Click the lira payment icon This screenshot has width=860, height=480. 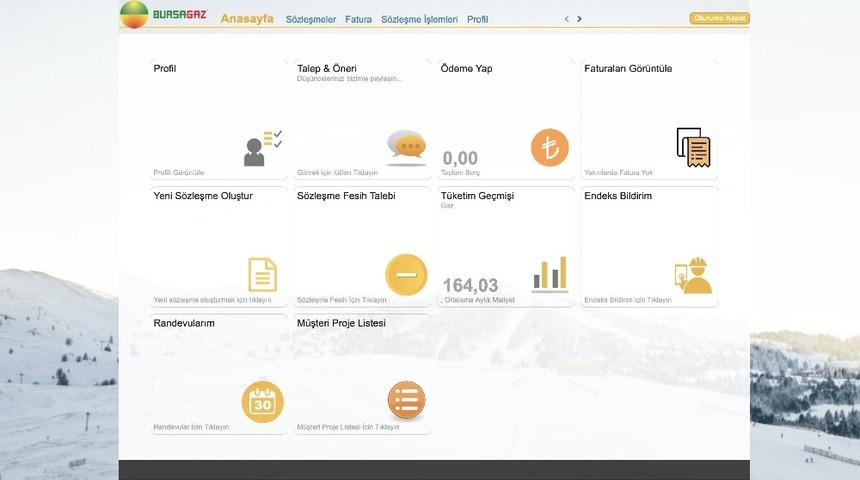point(550,148)
